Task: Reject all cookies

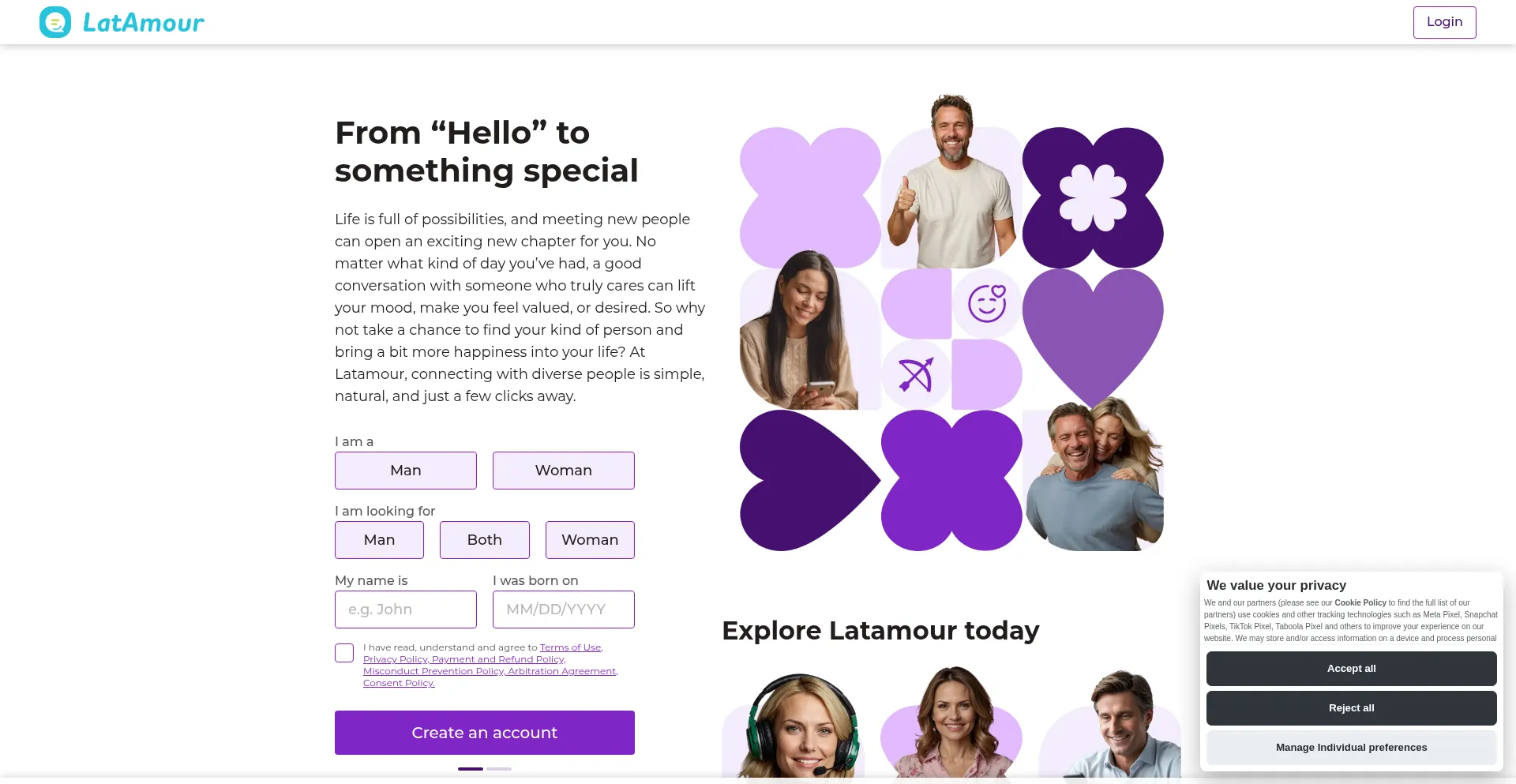Action: click(x=1352, y=708)
